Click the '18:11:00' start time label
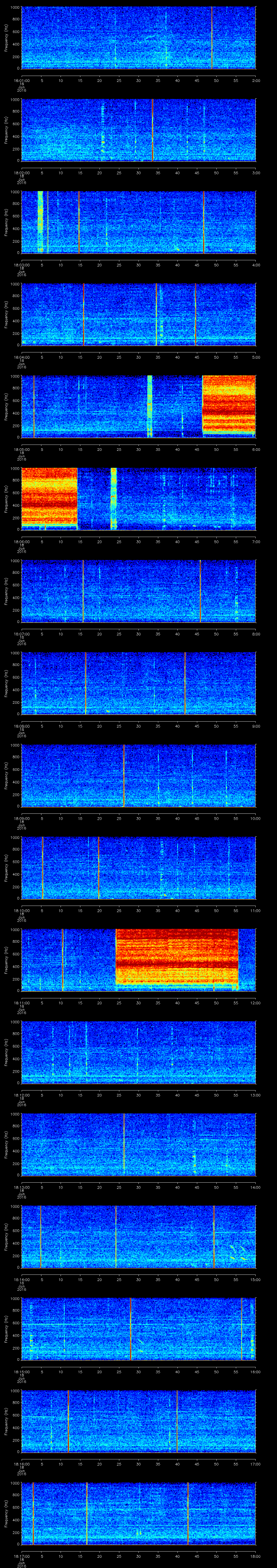This screenshot has width=277, height=1568. pyautogui.click(x=21, y=1003)
